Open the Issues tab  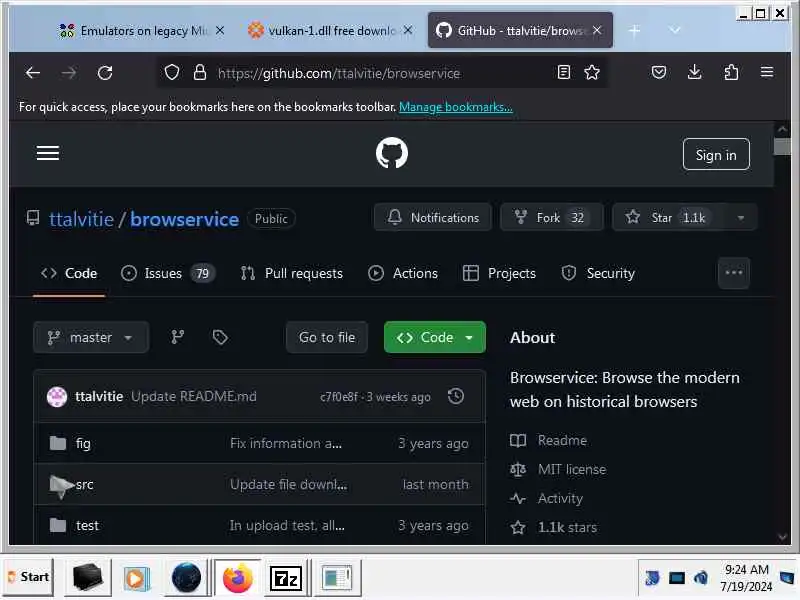click(x=168, y=273)
